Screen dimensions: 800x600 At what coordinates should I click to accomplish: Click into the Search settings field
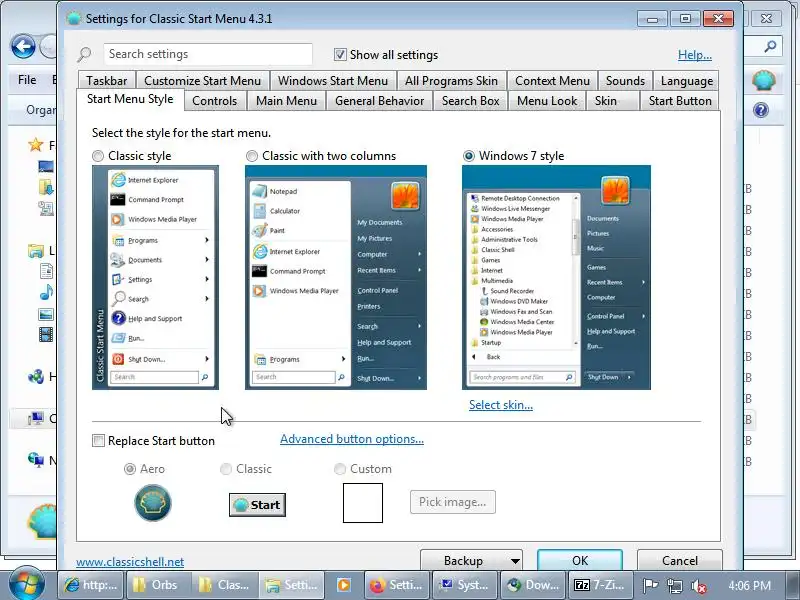[208, 54]
